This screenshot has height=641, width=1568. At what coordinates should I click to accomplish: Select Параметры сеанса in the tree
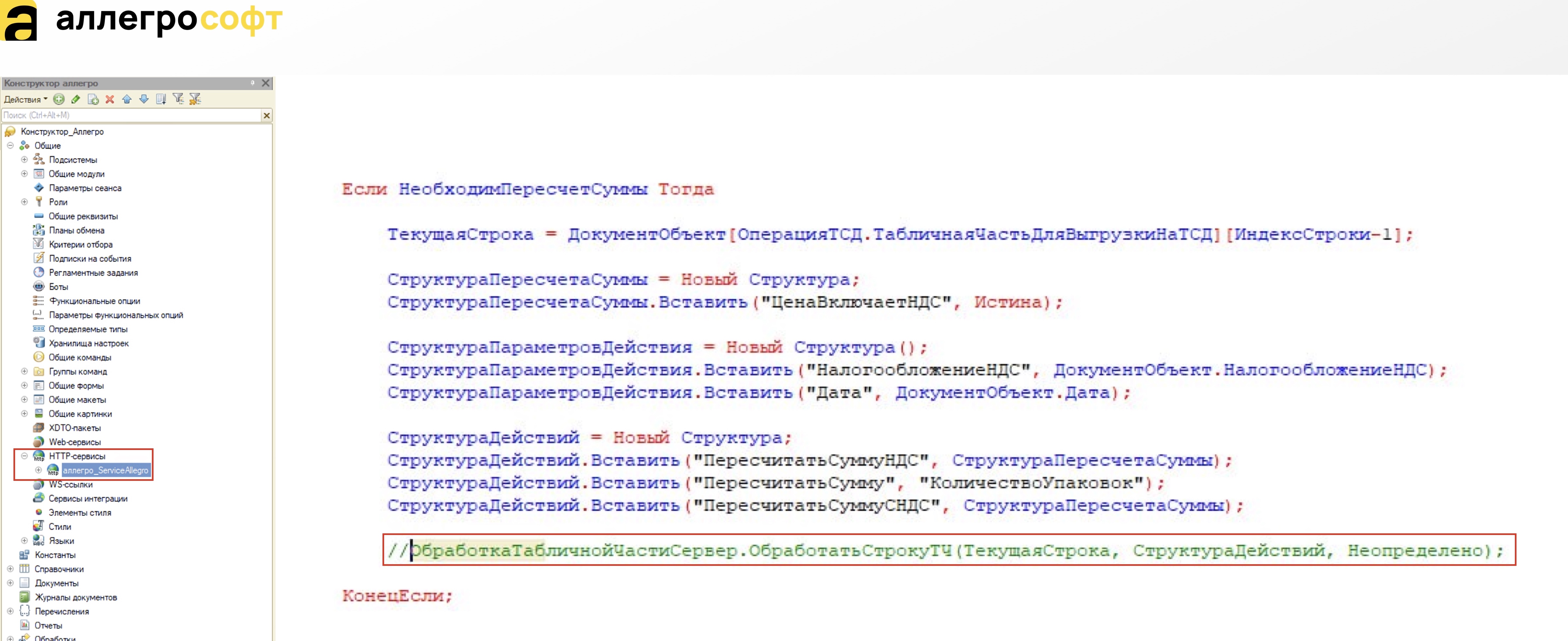[85, 188]
